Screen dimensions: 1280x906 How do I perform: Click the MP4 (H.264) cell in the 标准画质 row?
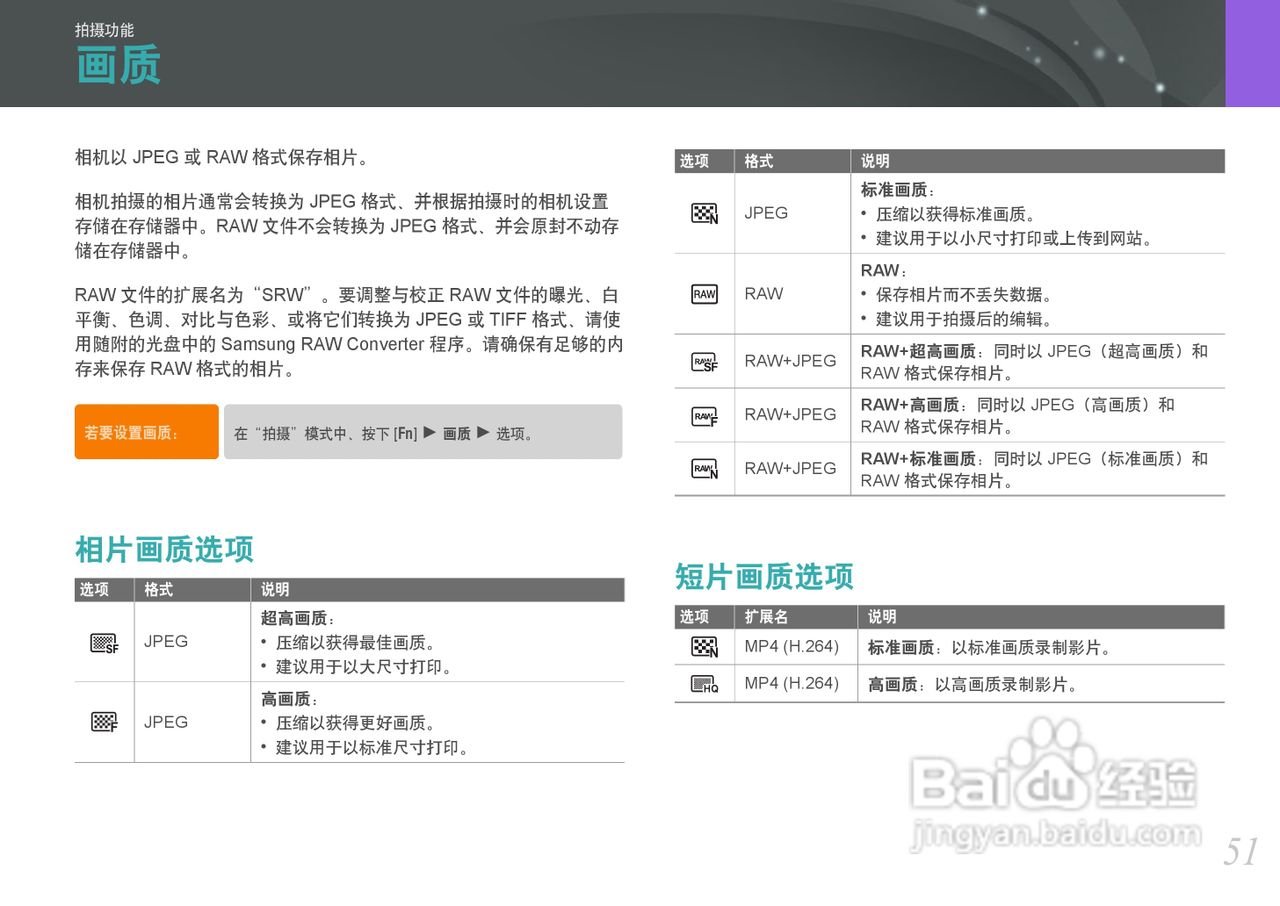click(792, 647)
